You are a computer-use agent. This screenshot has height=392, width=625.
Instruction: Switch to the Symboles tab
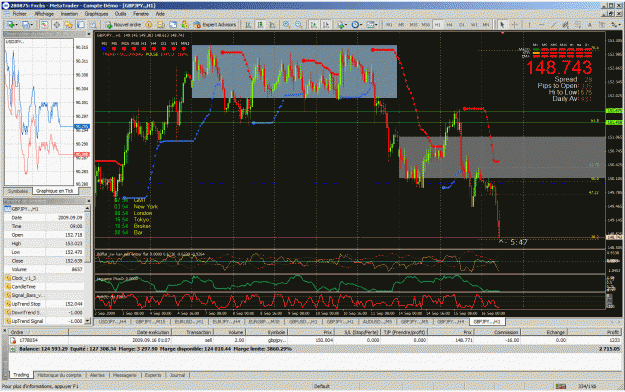point(18,191)
